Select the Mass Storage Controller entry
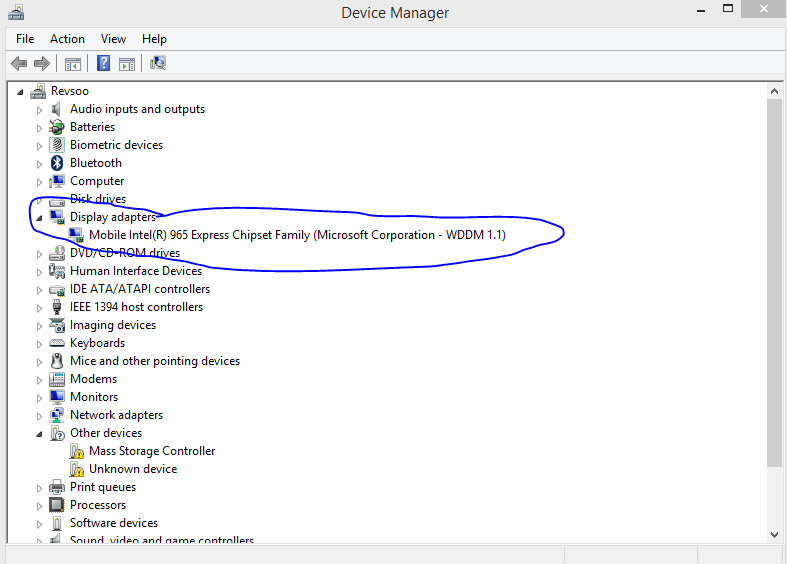 point(152,451)
